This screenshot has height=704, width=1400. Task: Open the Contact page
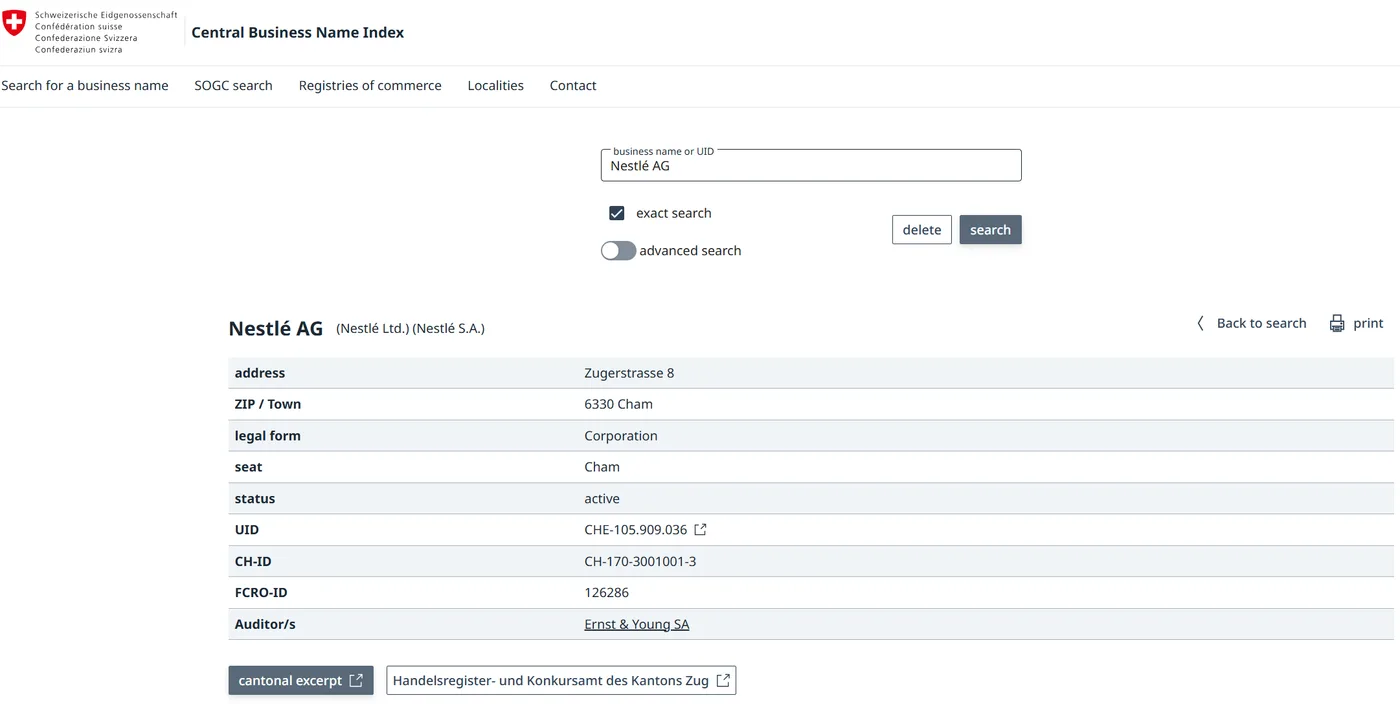[573, 86]
